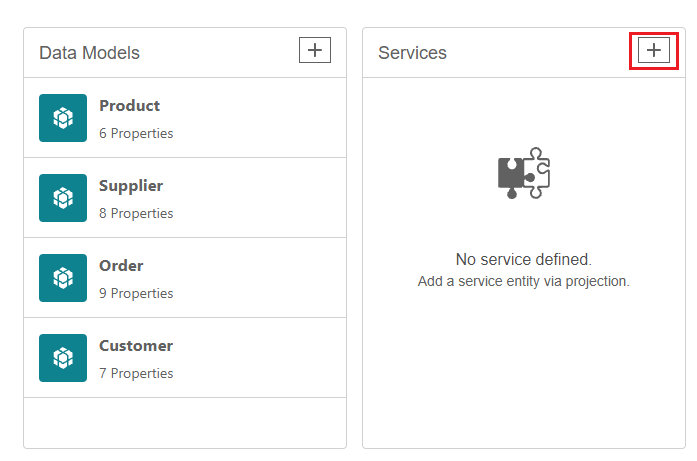Open the Product data model
This screenshot has height=461, width=697.
click(x=185, y=118)
